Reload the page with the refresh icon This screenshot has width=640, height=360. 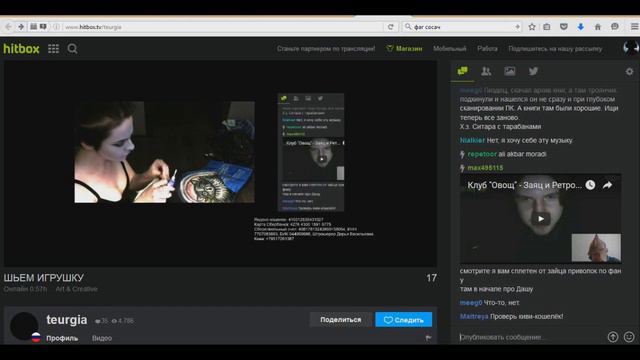[391, 27]
